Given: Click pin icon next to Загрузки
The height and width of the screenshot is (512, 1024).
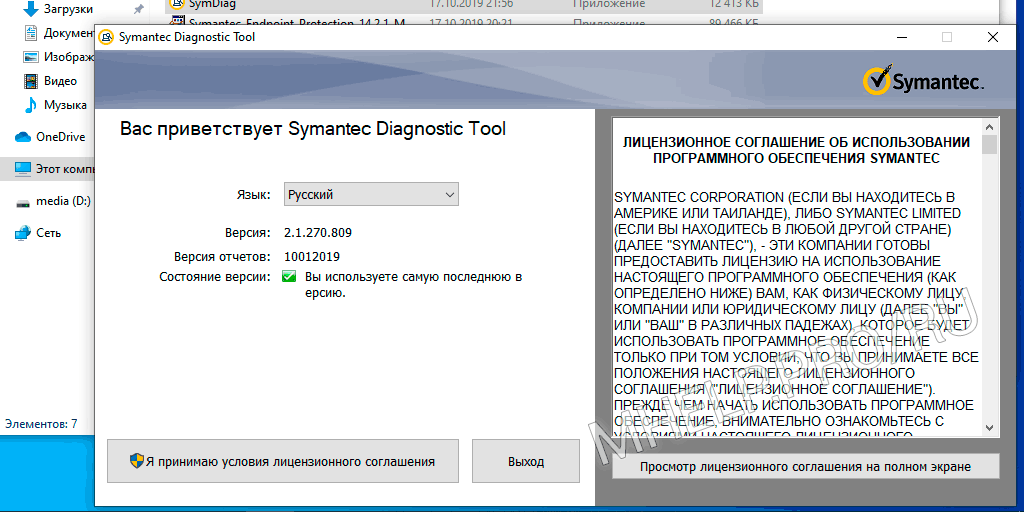Looking at the screenshot, I should [138, 9].
